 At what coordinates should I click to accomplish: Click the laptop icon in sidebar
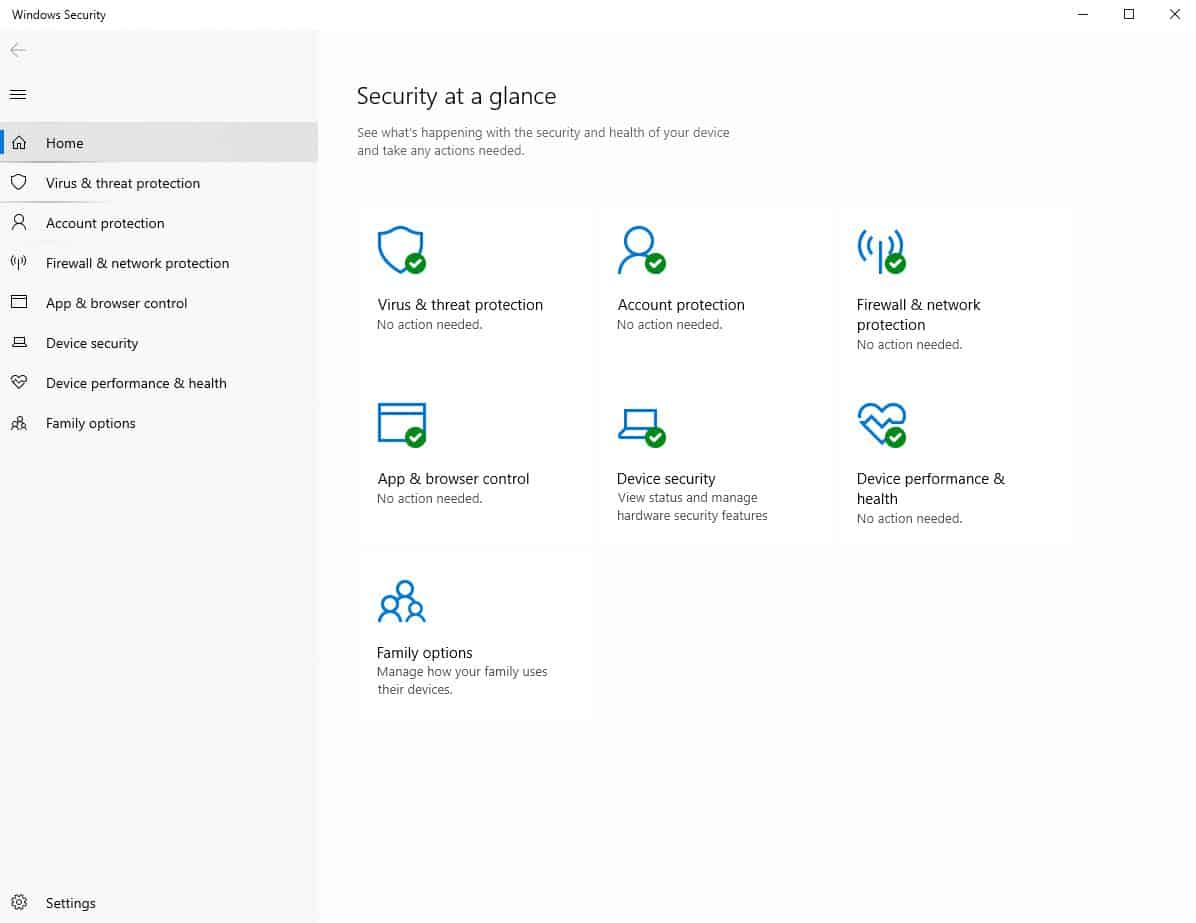[x=19, y=343]
